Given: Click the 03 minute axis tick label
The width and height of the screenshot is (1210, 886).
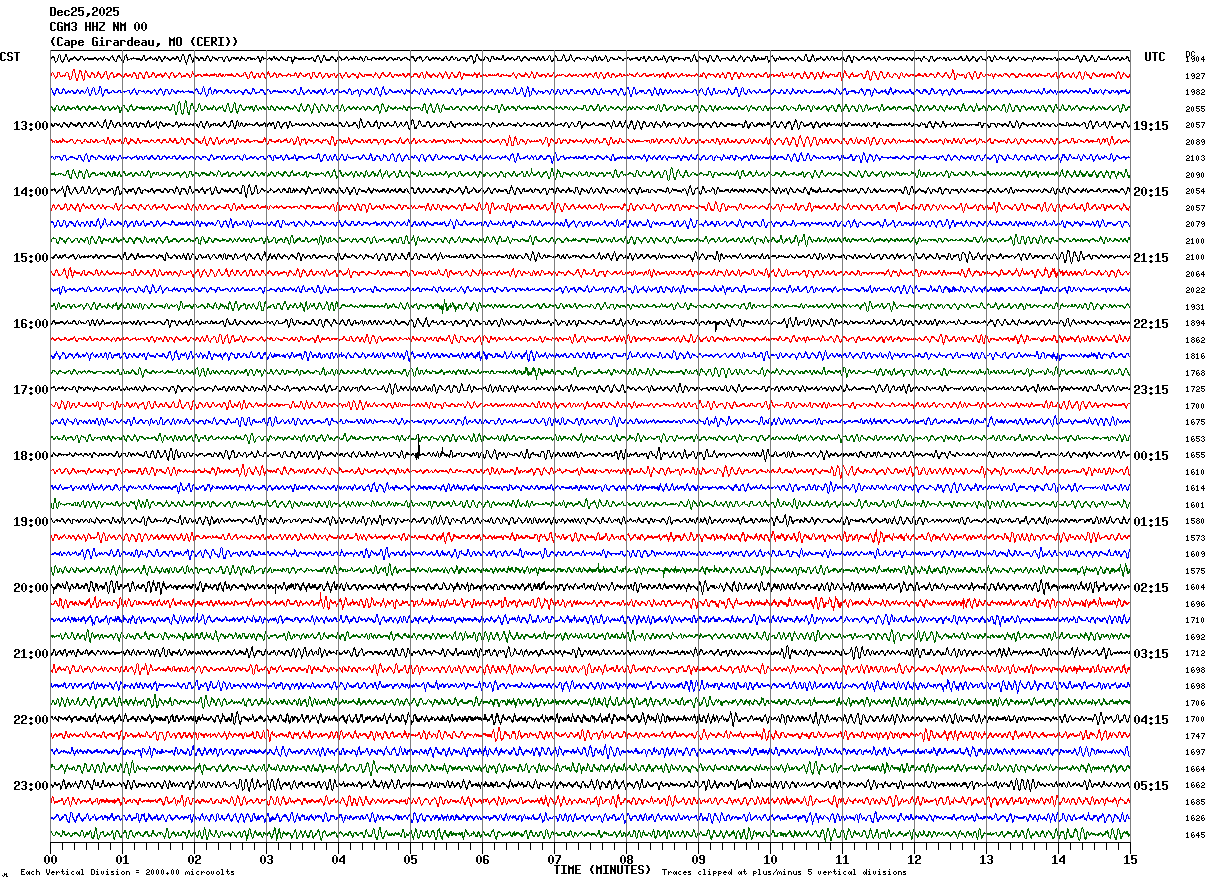Looking at the screenshot, I should pos(266,860).
